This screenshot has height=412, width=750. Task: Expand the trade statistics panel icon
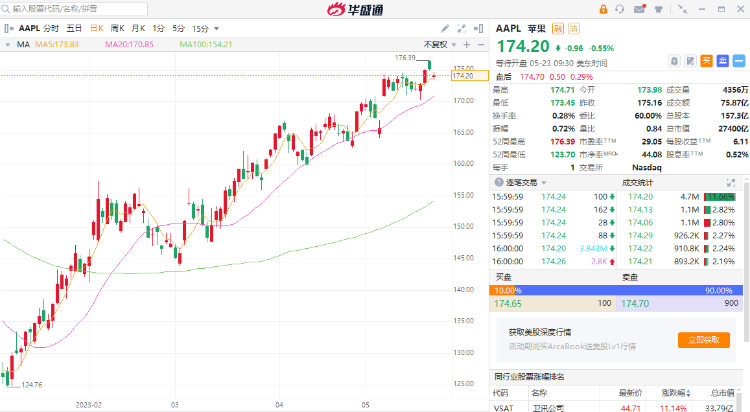(730, 183)
